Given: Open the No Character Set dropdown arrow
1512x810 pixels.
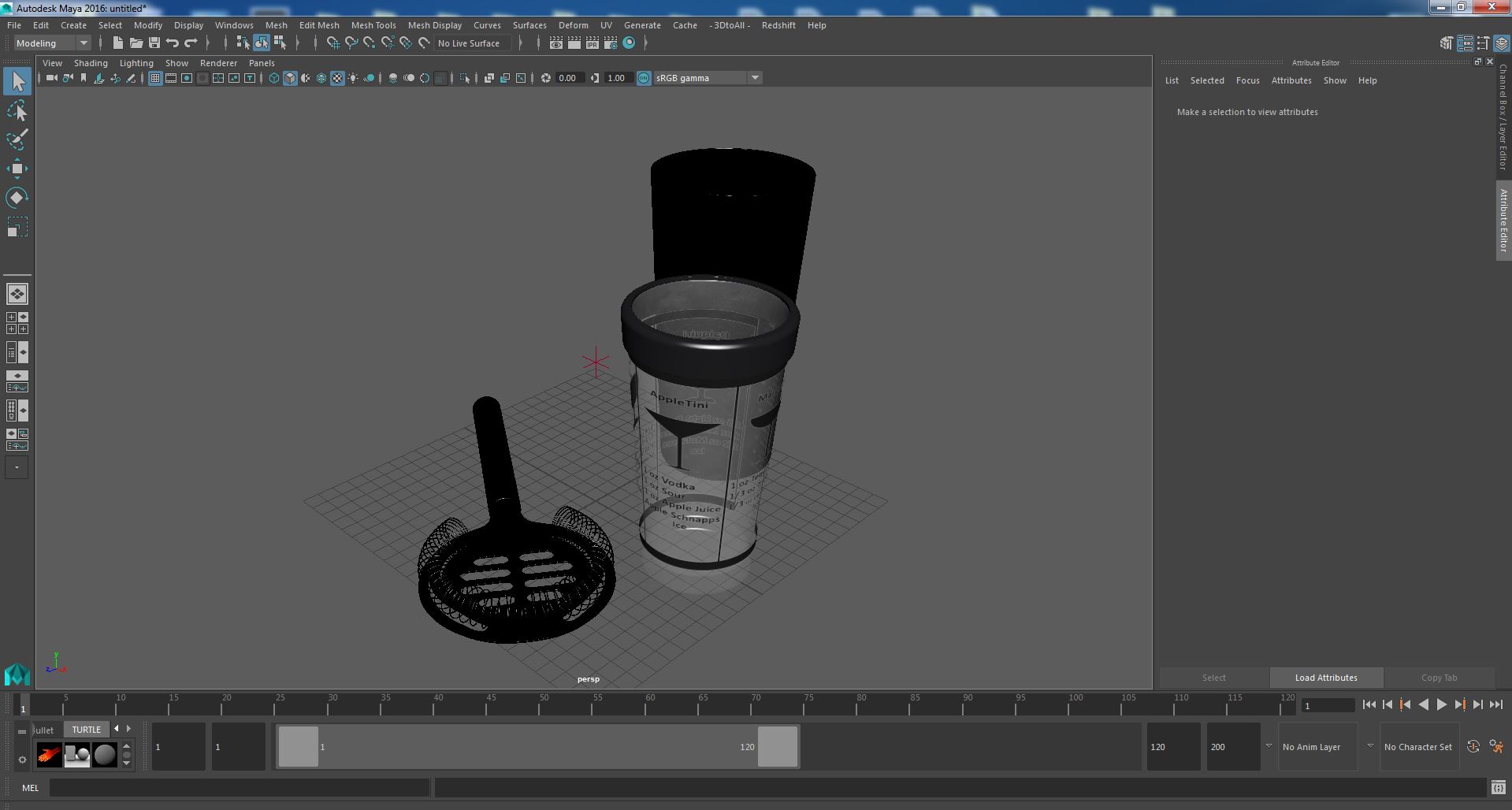Looking at the screenshot, I should 1370,746.
